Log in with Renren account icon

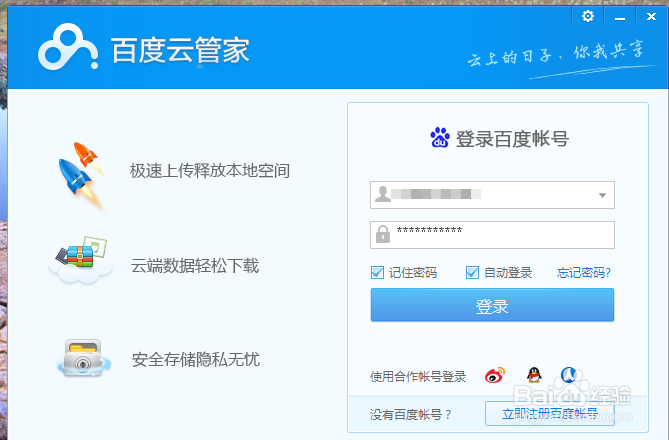569,375
